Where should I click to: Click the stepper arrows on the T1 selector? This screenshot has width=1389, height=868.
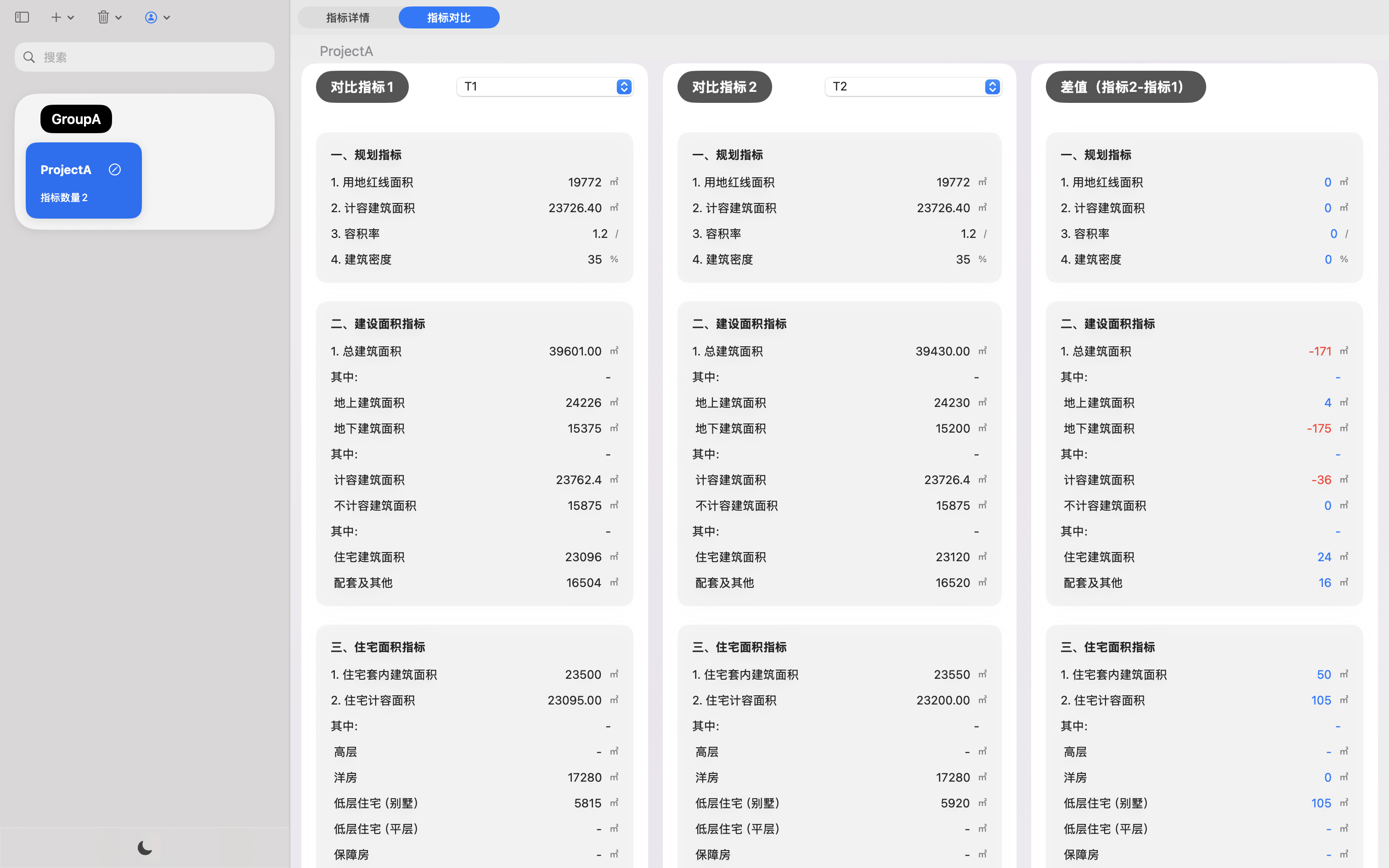tap(624, 86)
